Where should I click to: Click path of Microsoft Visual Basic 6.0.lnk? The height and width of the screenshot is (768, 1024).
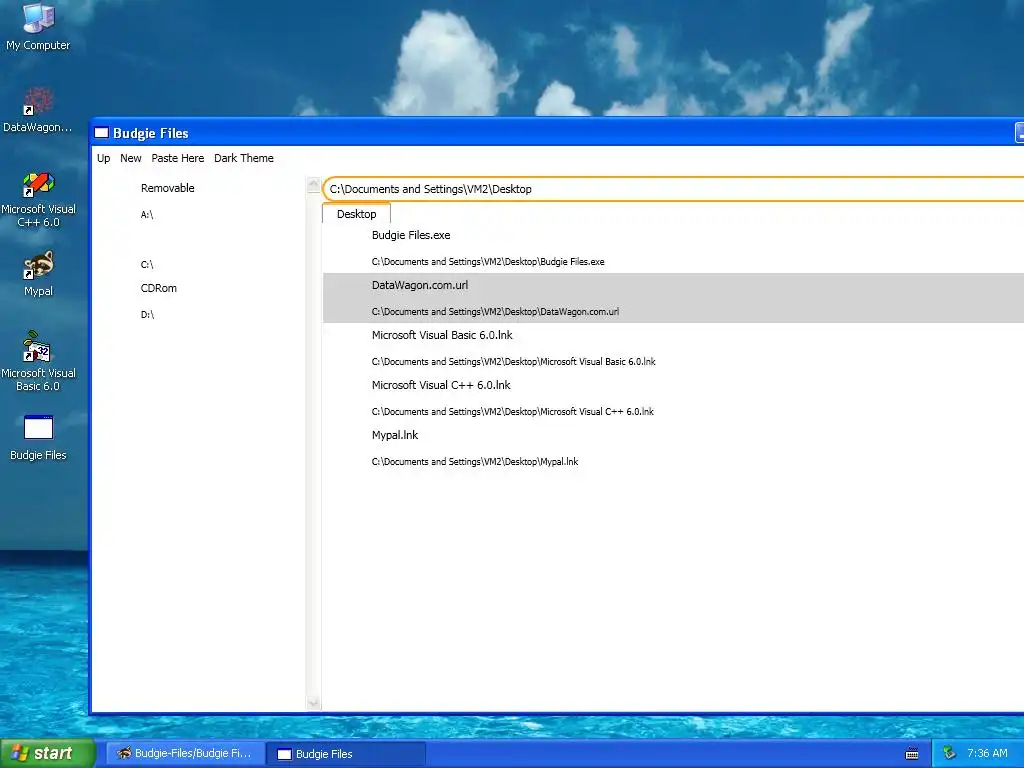coord(513,362)
